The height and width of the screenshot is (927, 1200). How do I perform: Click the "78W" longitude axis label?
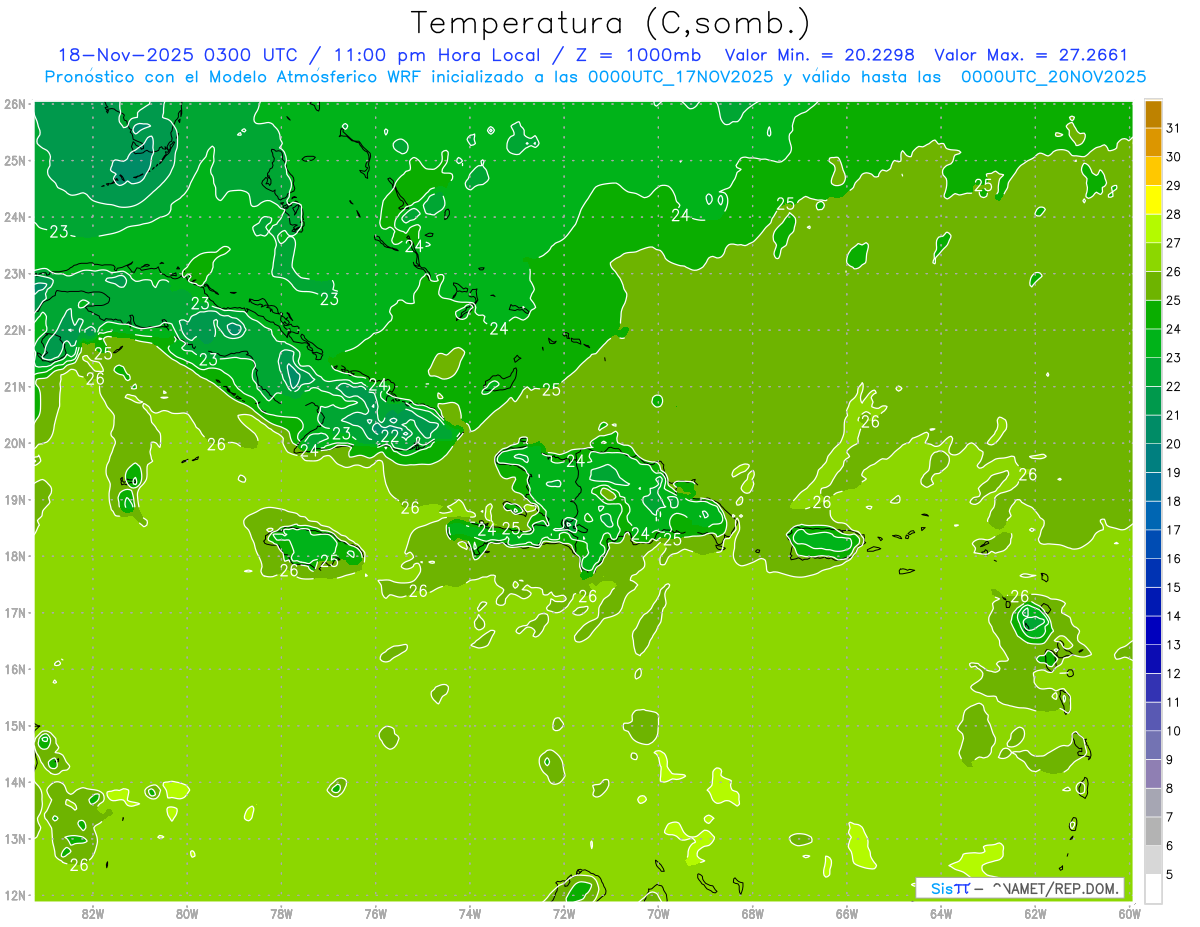pos(281,913)
